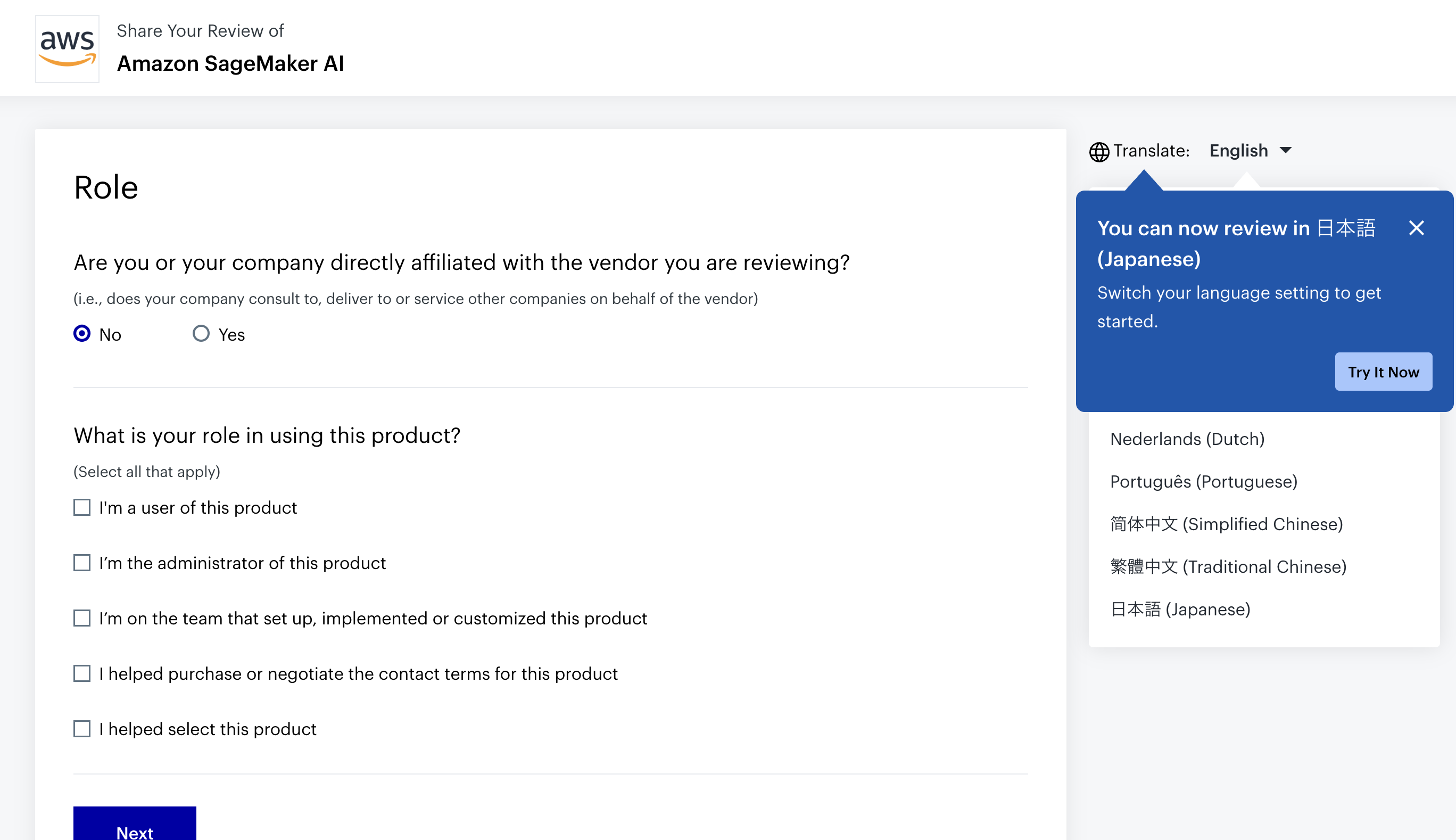Click the globe Translate icon
Image resolution: width=1456 pixels, height=840 pixels.
(x=1098, y=152)
